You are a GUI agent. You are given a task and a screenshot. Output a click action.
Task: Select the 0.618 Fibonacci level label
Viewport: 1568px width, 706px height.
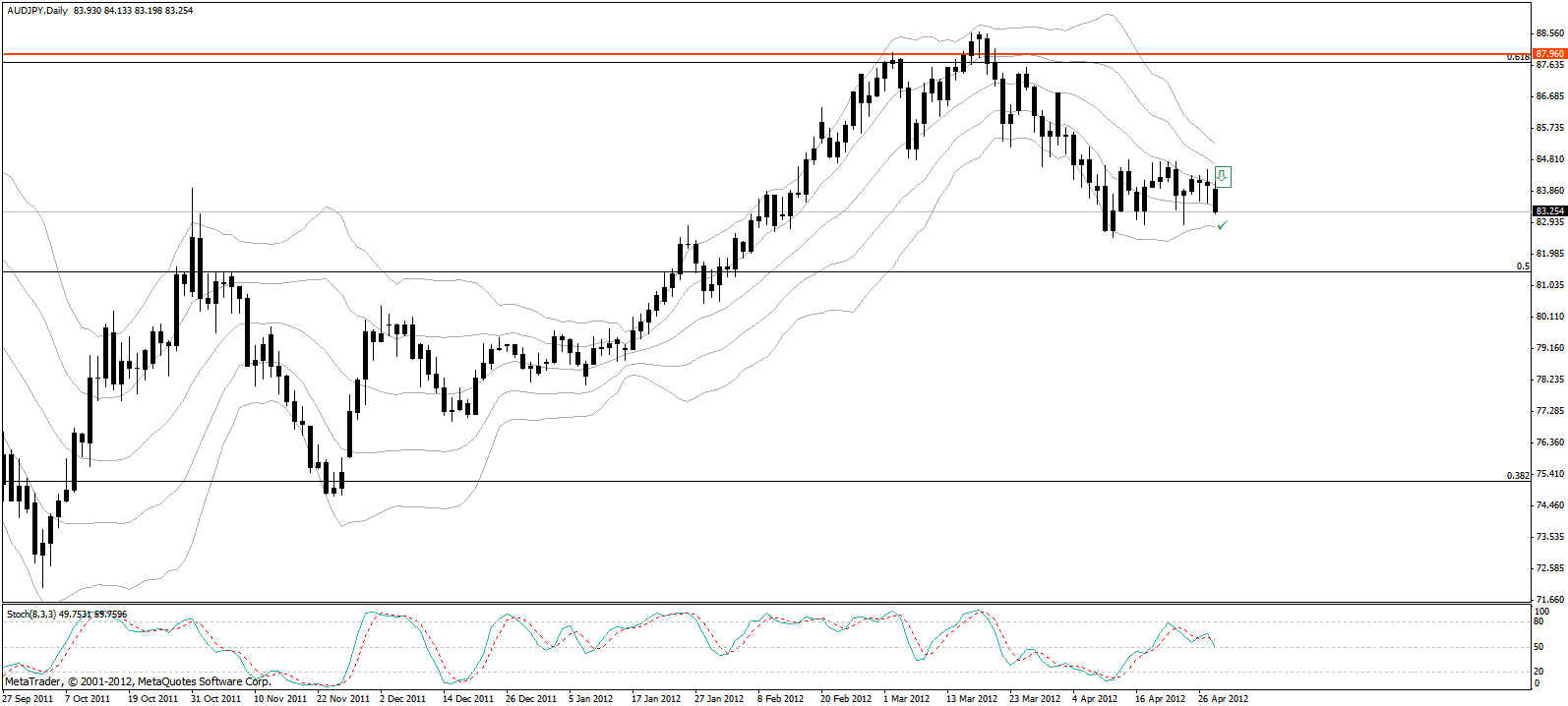(1518, 57)
